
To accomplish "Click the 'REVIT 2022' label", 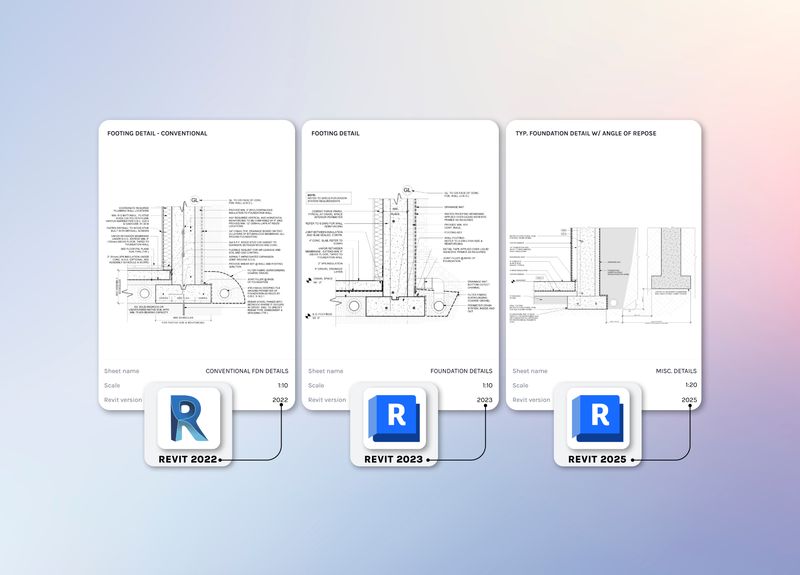I will click(x=188, y=459).
